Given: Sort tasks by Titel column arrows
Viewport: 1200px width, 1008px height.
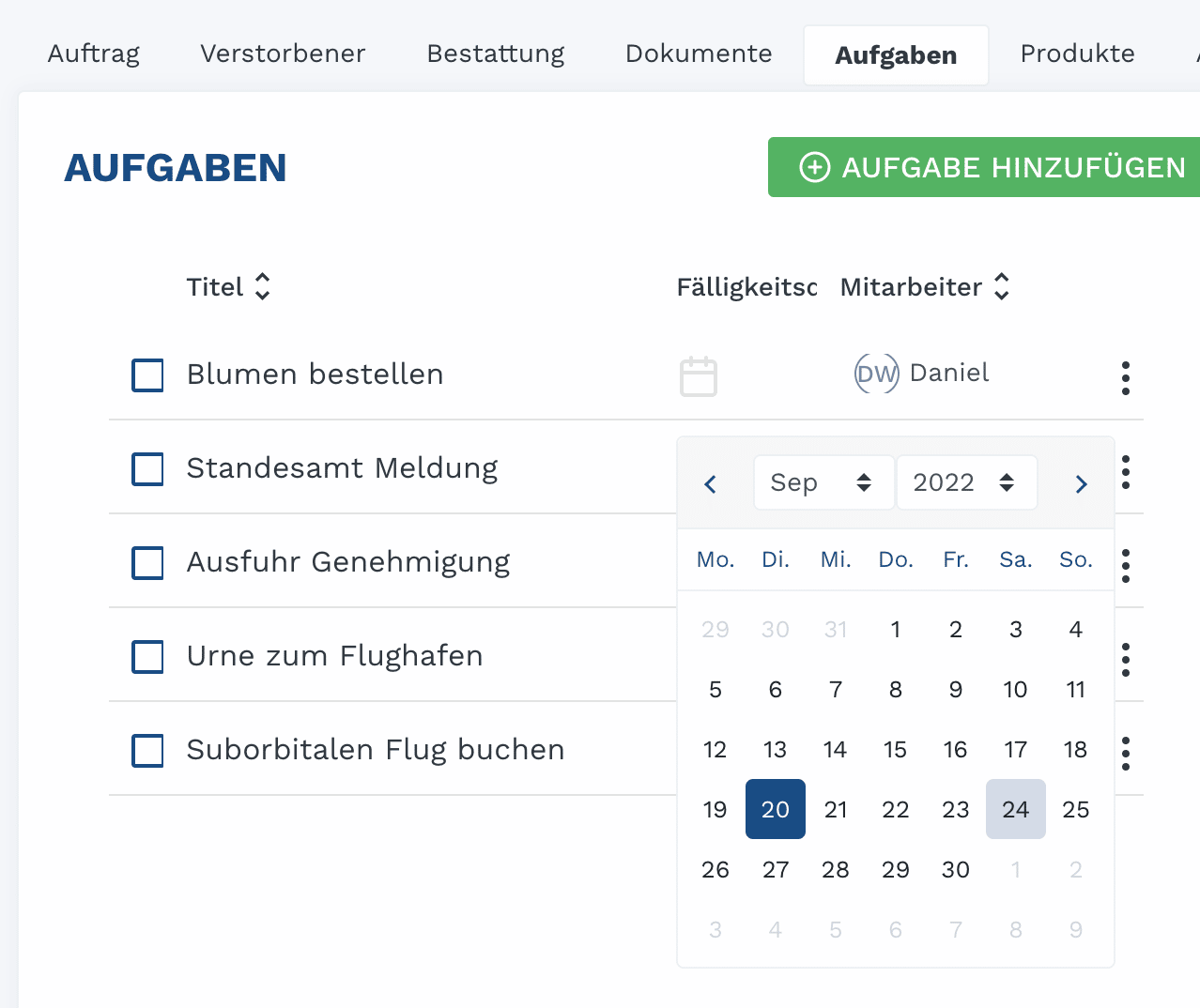Looking at the screenshot, I should (263, 286).
